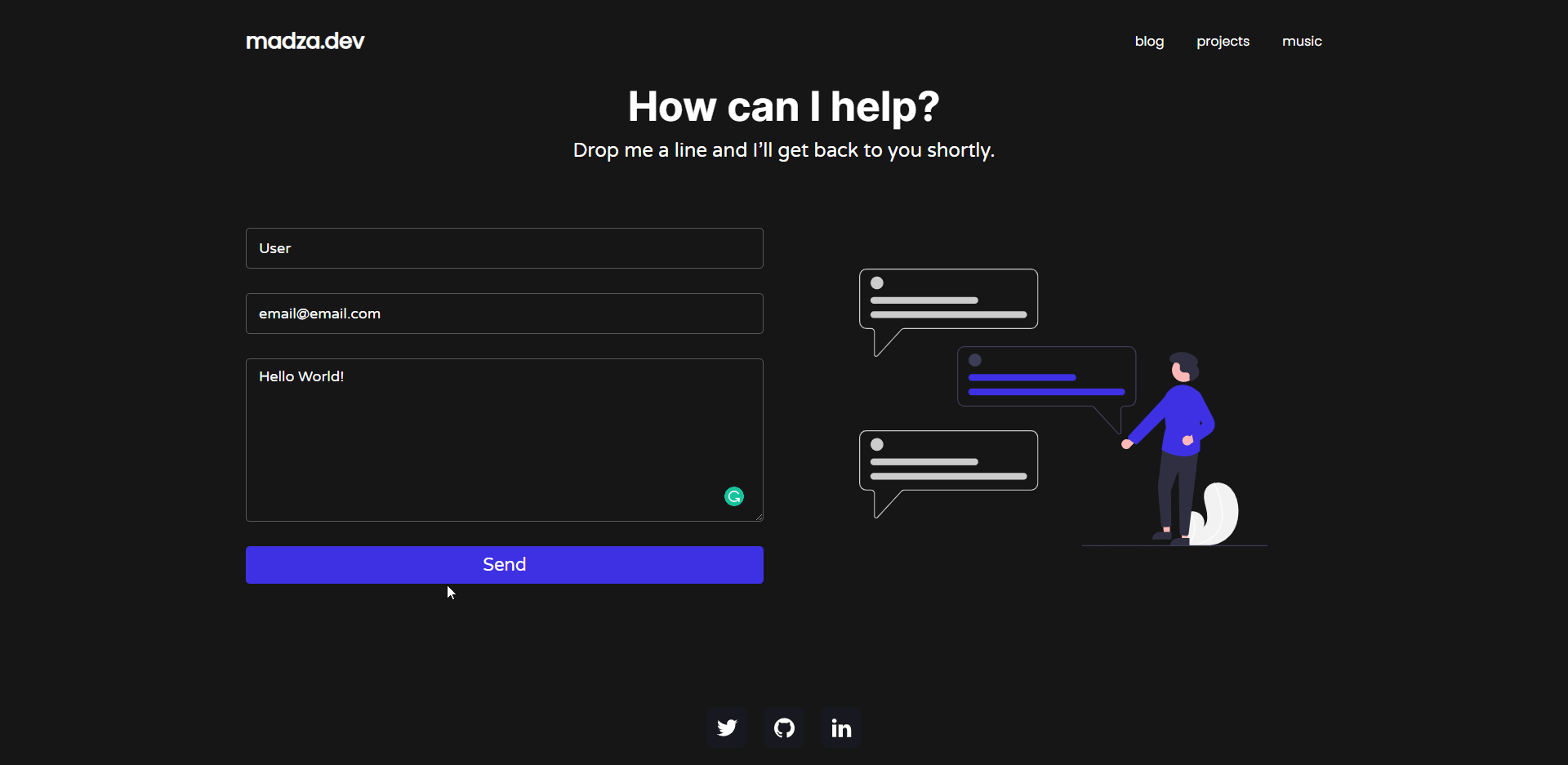Screen dimensions: 1568x765
Task: Open the LinkedIn profile icon
Action: (x=841, y=727)
